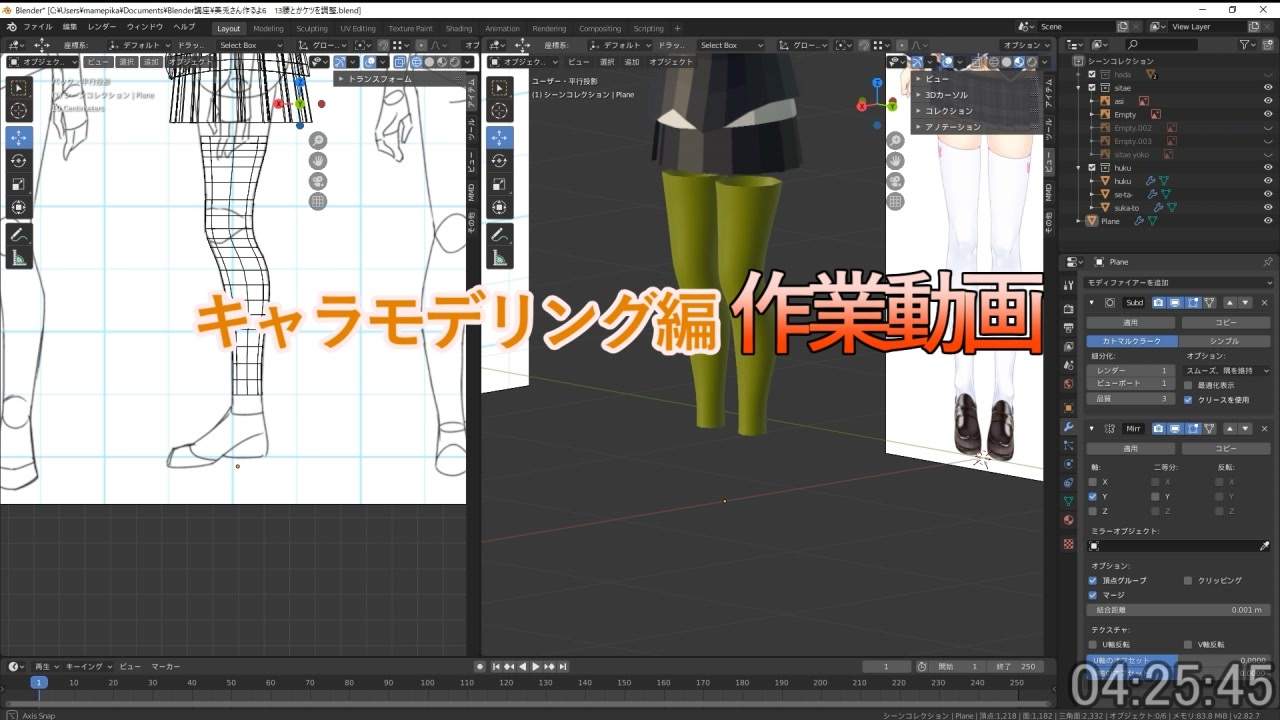Select the Scale tool in left viewport

(x=19, y=184)
